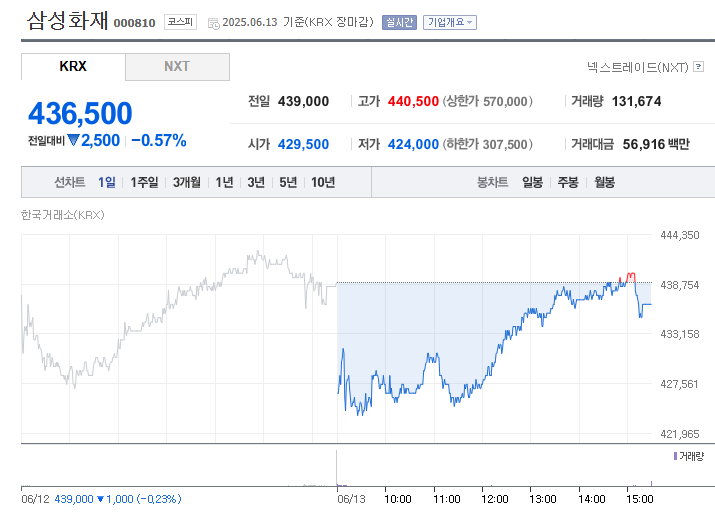Click the 선차트 label
This screenshot has height=521, width=715.
[x=69, y=182]
